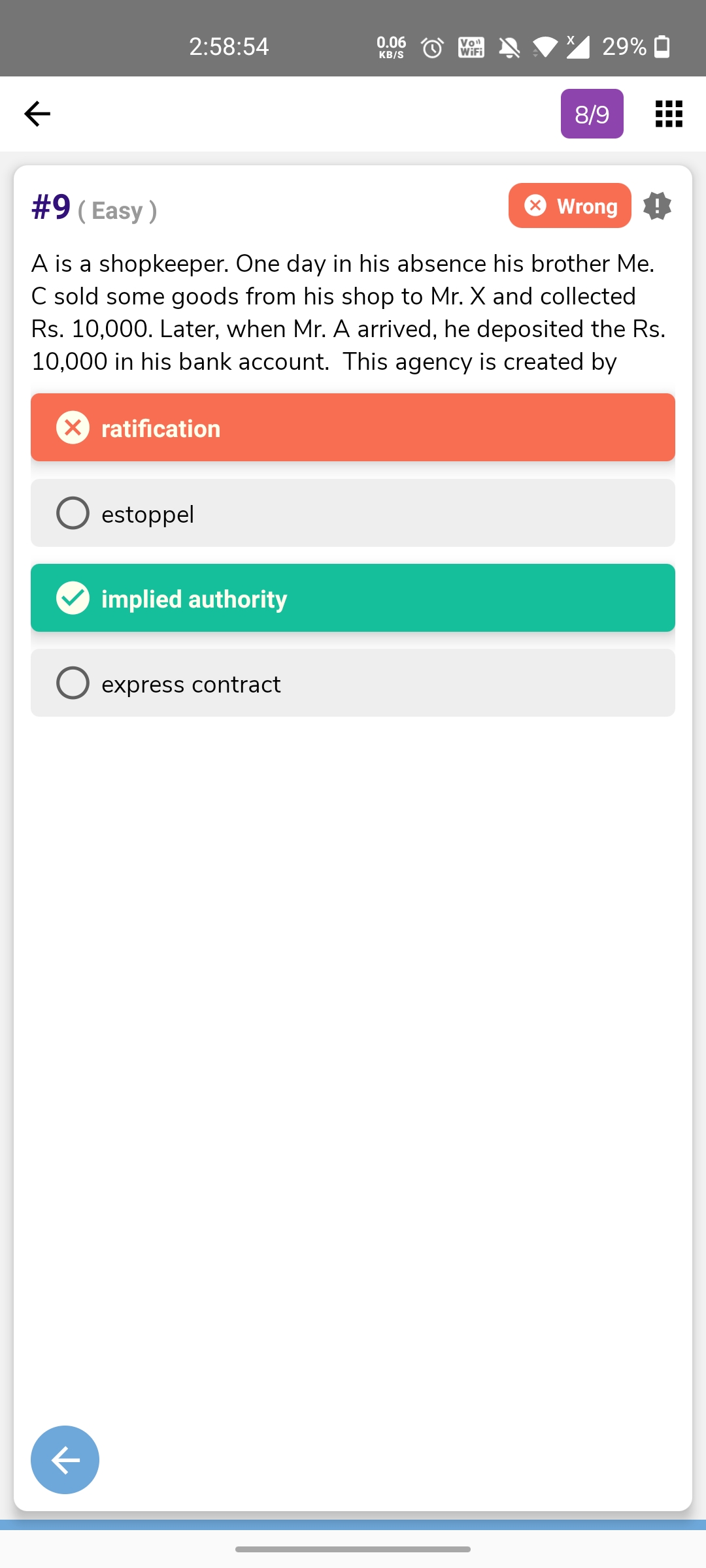Image resolution: width=706 pixels, height=1568 pixels.
Task: Go to previous question with blue arrow
Action: (x=65, y=1460)
